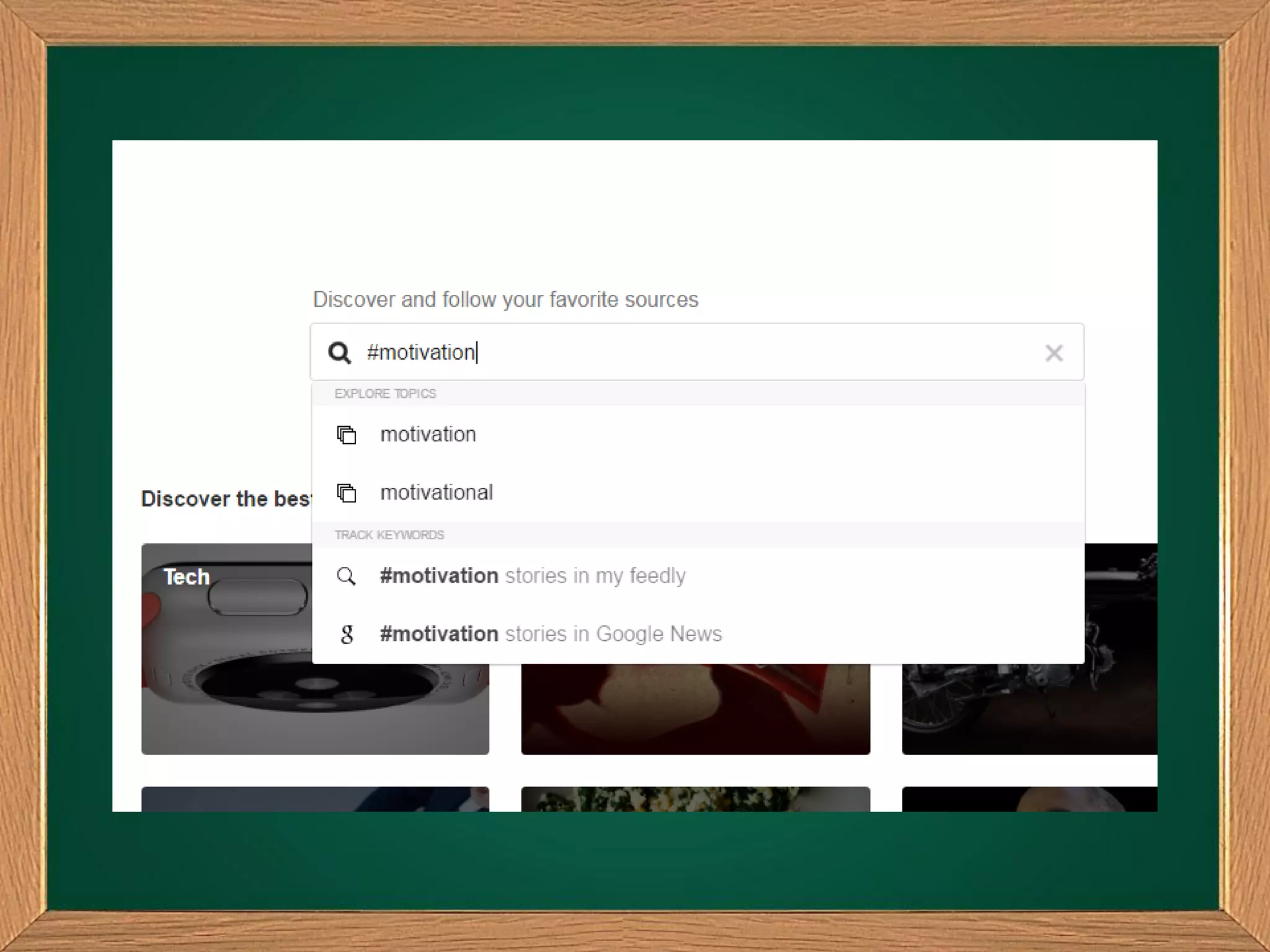Select the "motivation" topic suggestion text
Screen dimensions: 1270x952
[428, 434]
